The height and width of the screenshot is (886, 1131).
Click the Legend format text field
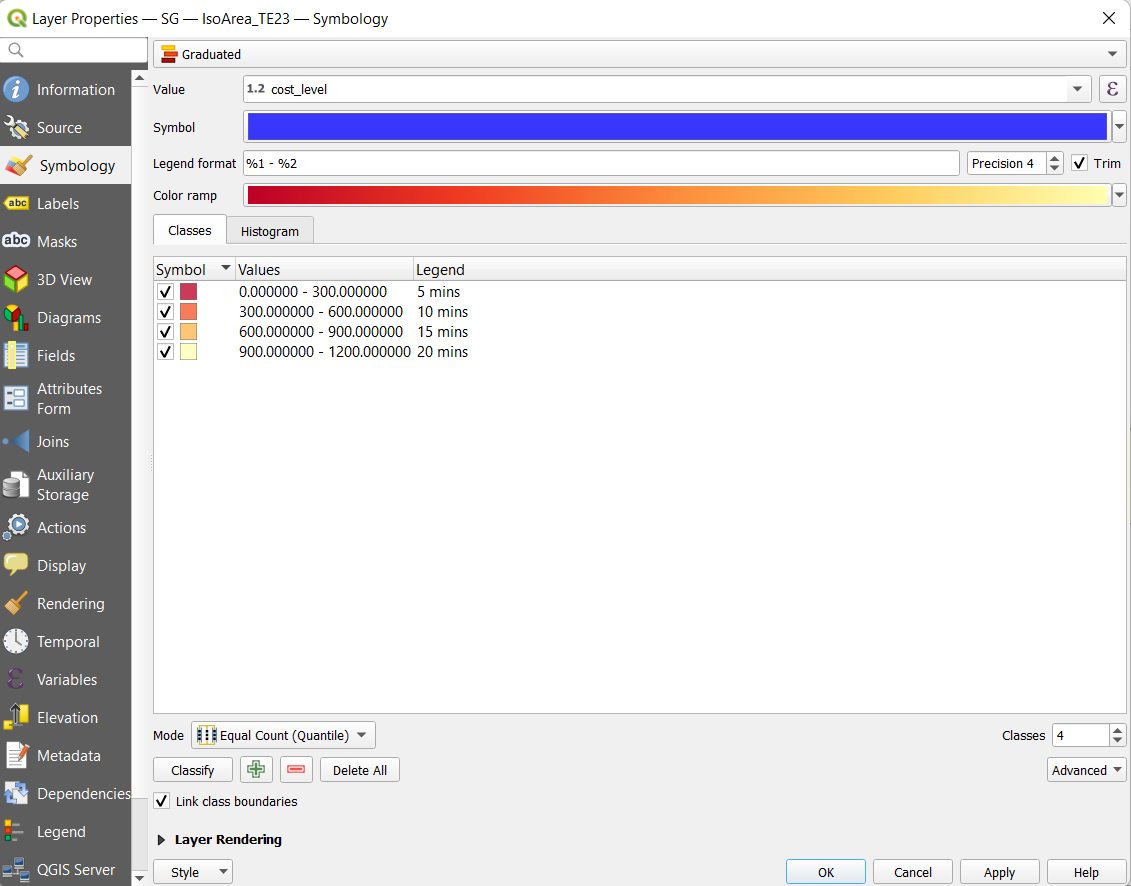tap(600, 163)
